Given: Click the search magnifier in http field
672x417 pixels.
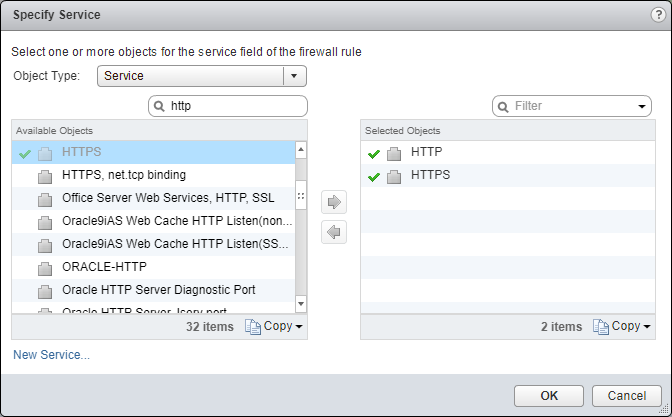Looking at the screenshot, I should click(x=160, y=106).
